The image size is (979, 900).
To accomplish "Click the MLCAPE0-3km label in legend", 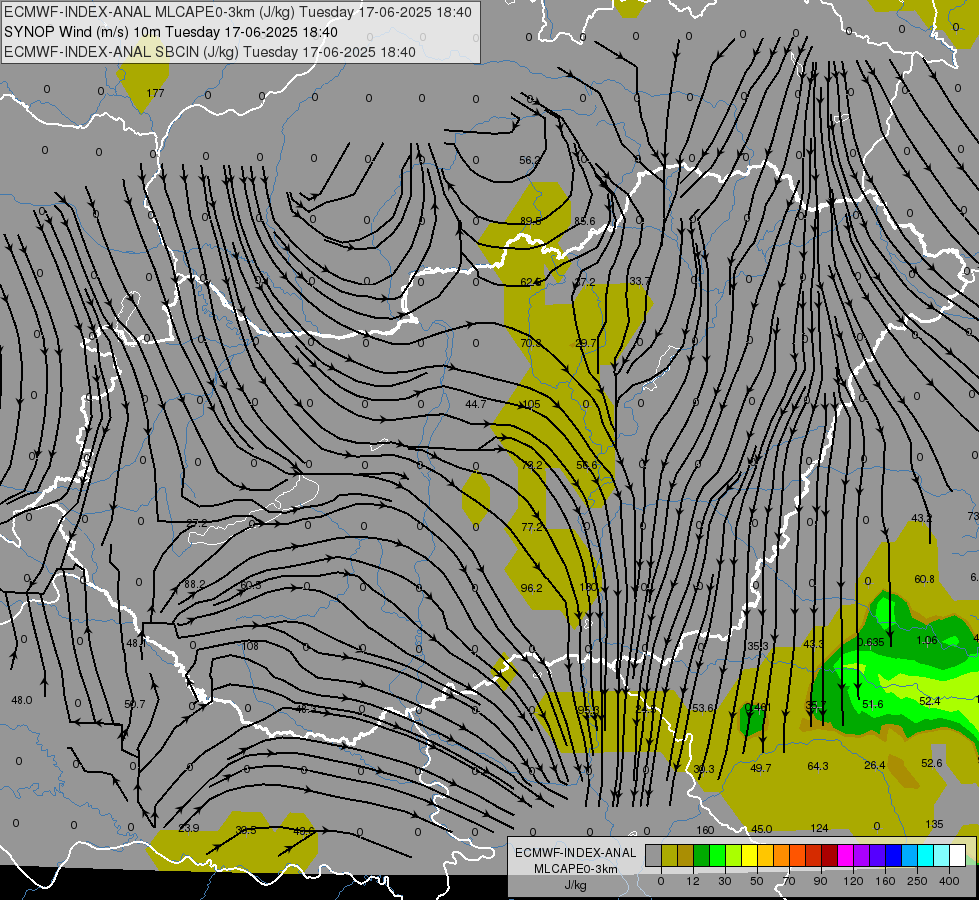I will point(576,869).
